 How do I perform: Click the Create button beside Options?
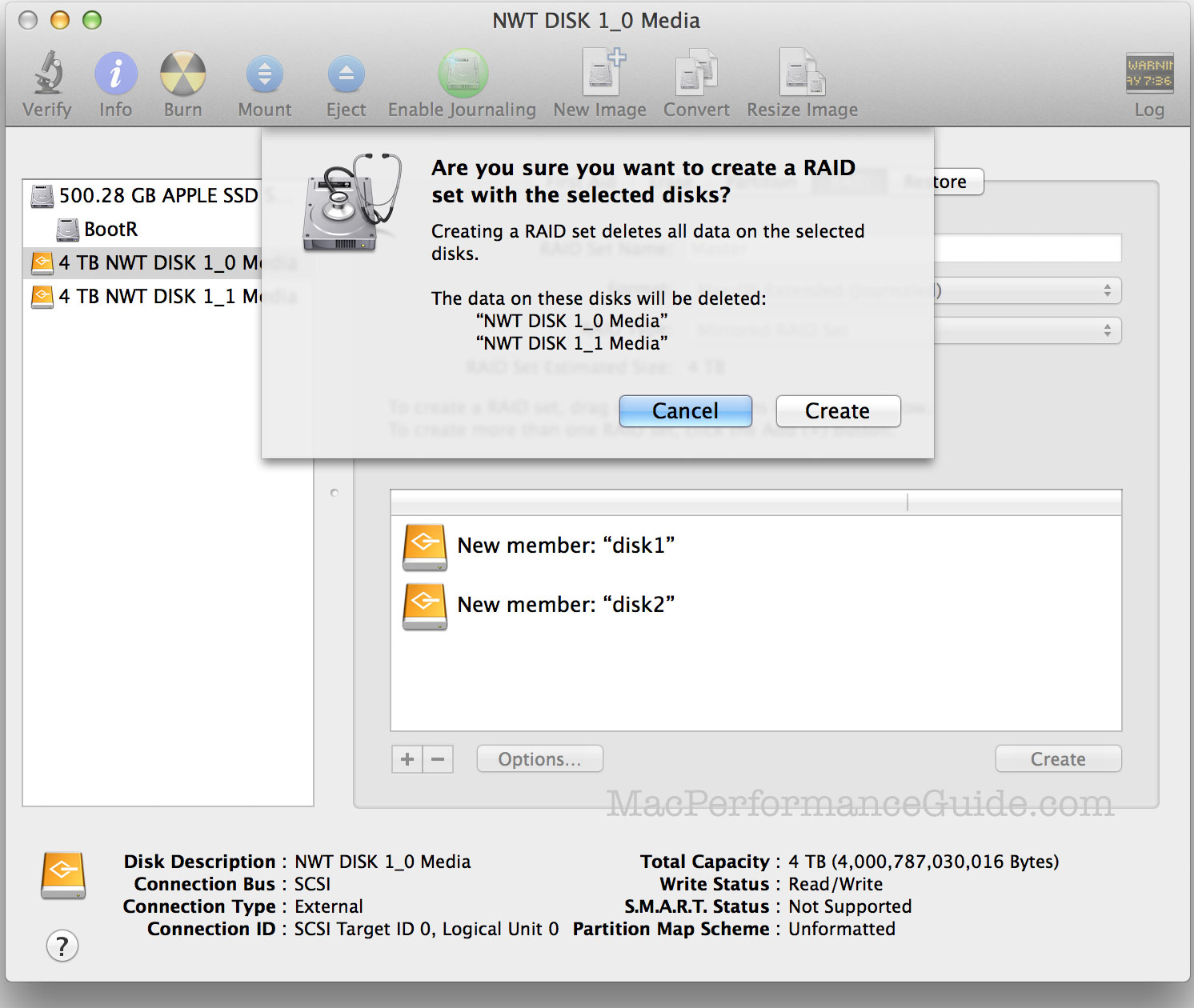[x=1058, y=759]
